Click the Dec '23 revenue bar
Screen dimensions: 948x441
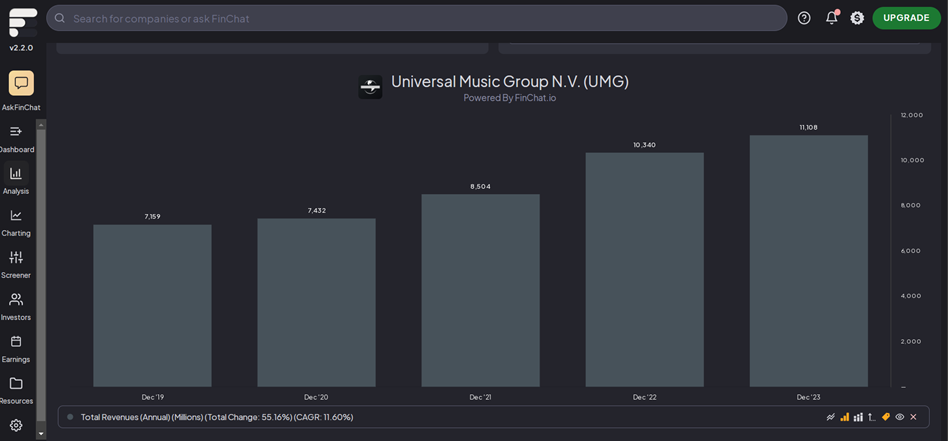pyautogui.click(x=809, y=261)
